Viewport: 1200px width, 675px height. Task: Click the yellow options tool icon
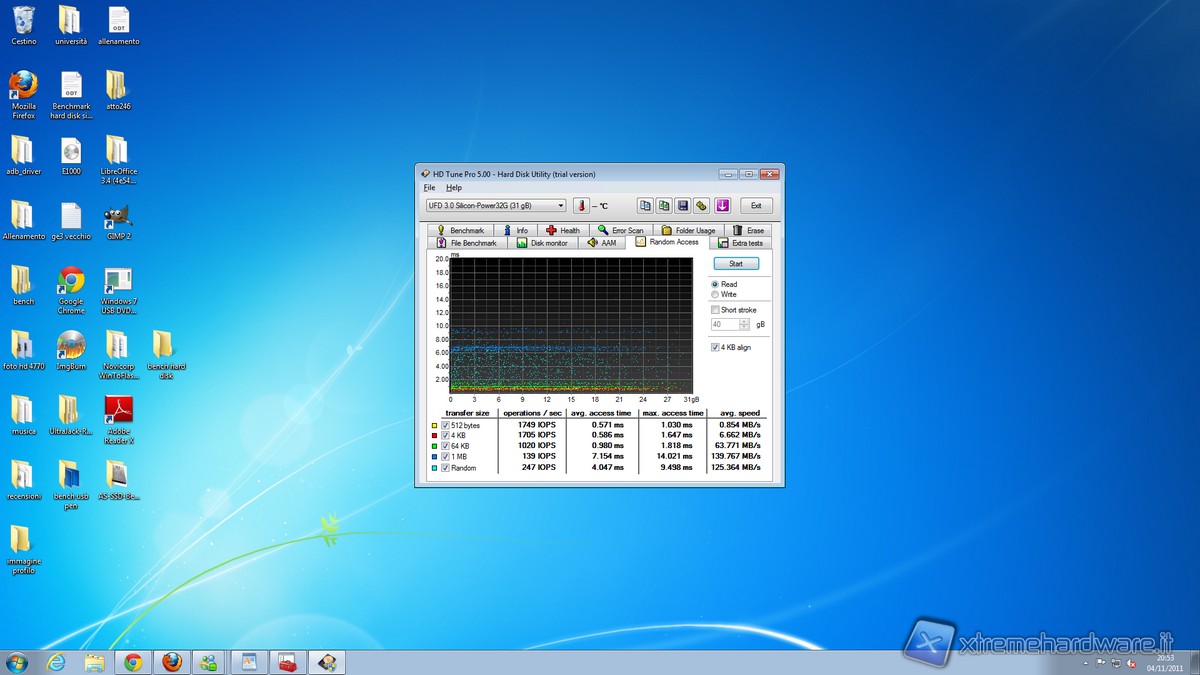(x=702, y=206)
